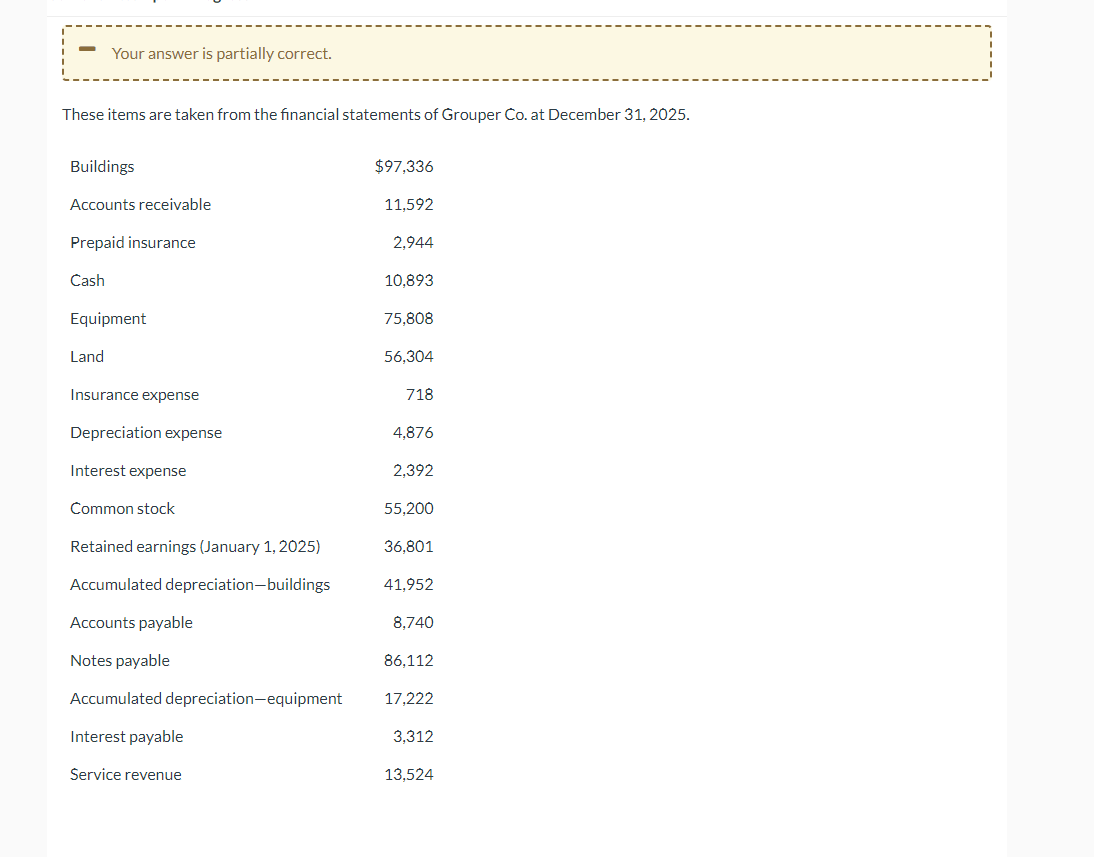Click the dashed feedback banner
Screen dimensions: 1094x857
[525, 53]
